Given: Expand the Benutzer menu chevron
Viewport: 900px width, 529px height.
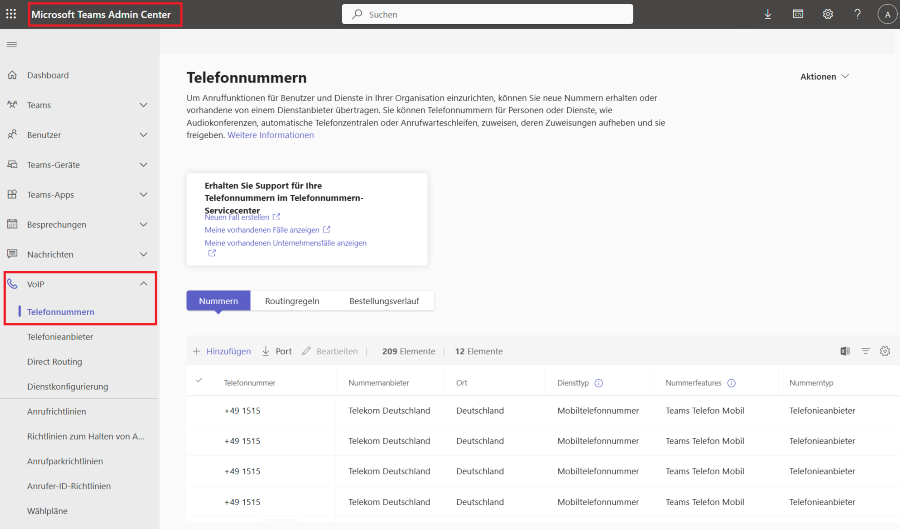Looking at the screenshot, I should (143, 134).
